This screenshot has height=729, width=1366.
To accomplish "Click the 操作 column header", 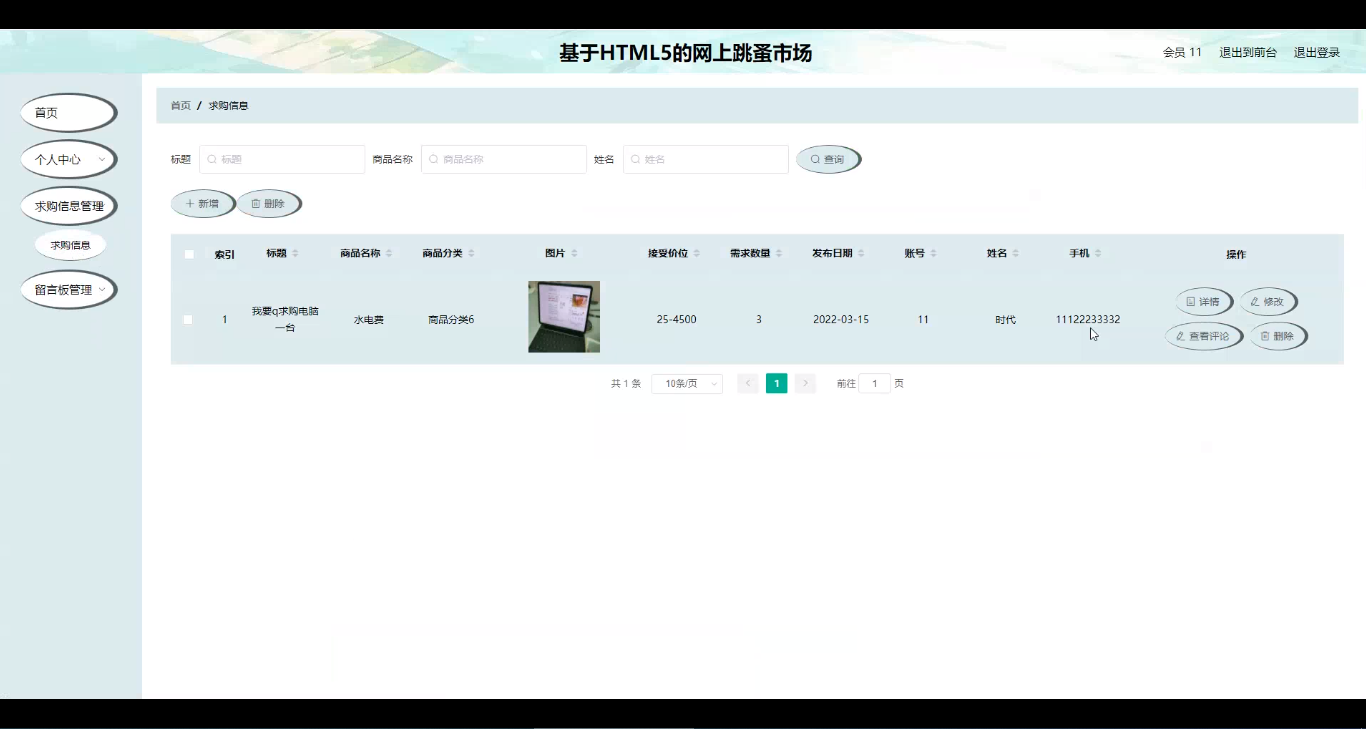I will 1237,255.
